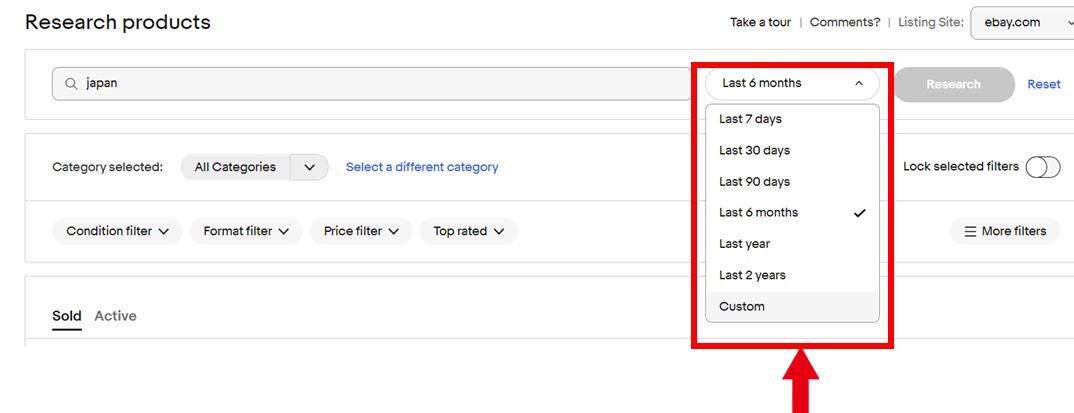Choose Last 2 years range
The width and height of the screenshot is (1074, 413).
click(752, 275)
